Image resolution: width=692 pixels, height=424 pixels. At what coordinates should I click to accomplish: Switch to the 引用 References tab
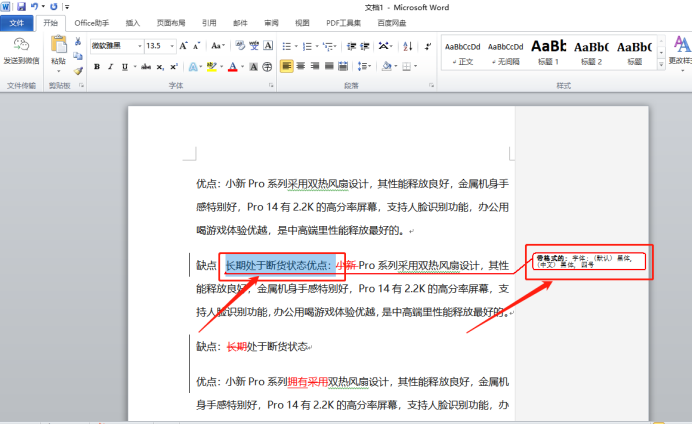[209, 23]
